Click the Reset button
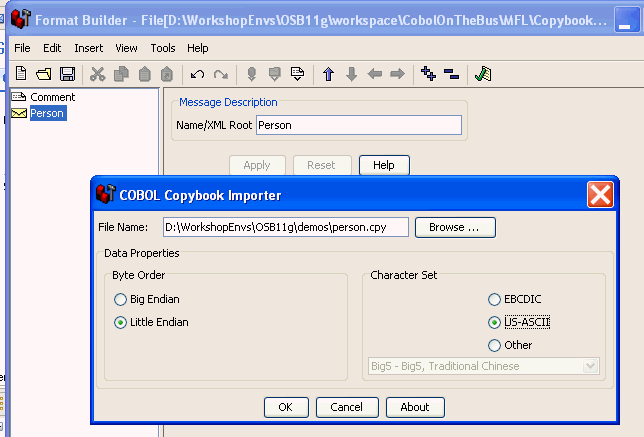The width and height of the screenshot is (644, 437). pyautogui.click(x=322, y=165)
